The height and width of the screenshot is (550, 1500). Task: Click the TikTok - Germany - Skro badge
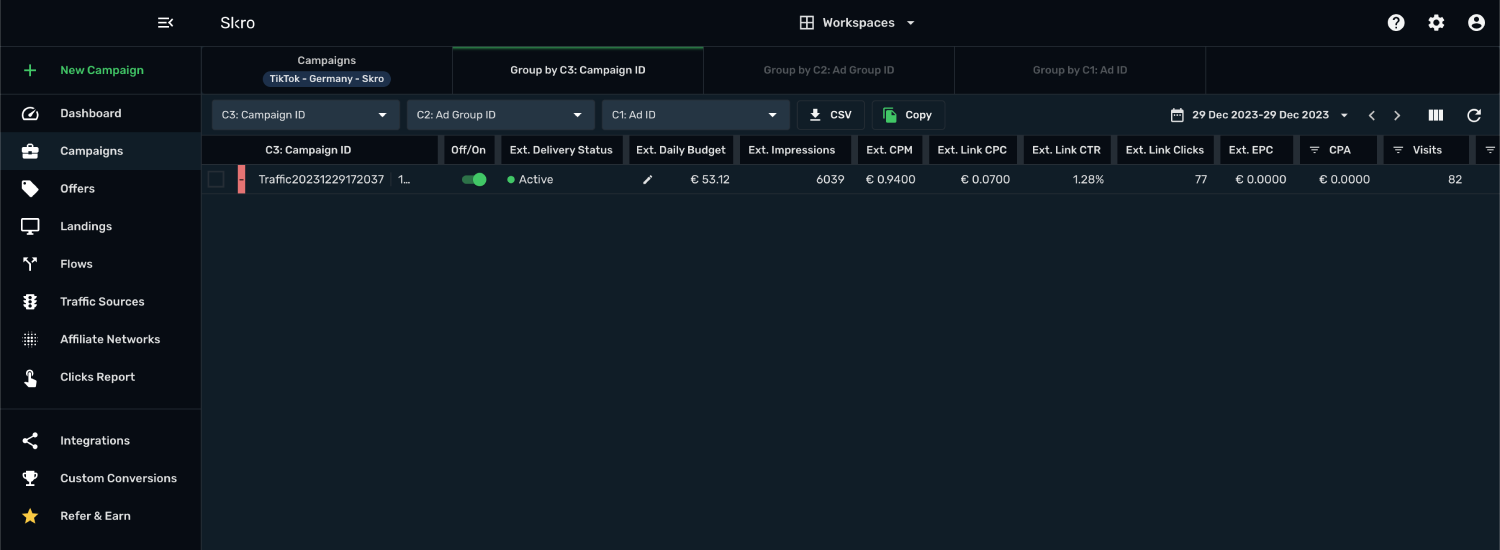point(327,79)
